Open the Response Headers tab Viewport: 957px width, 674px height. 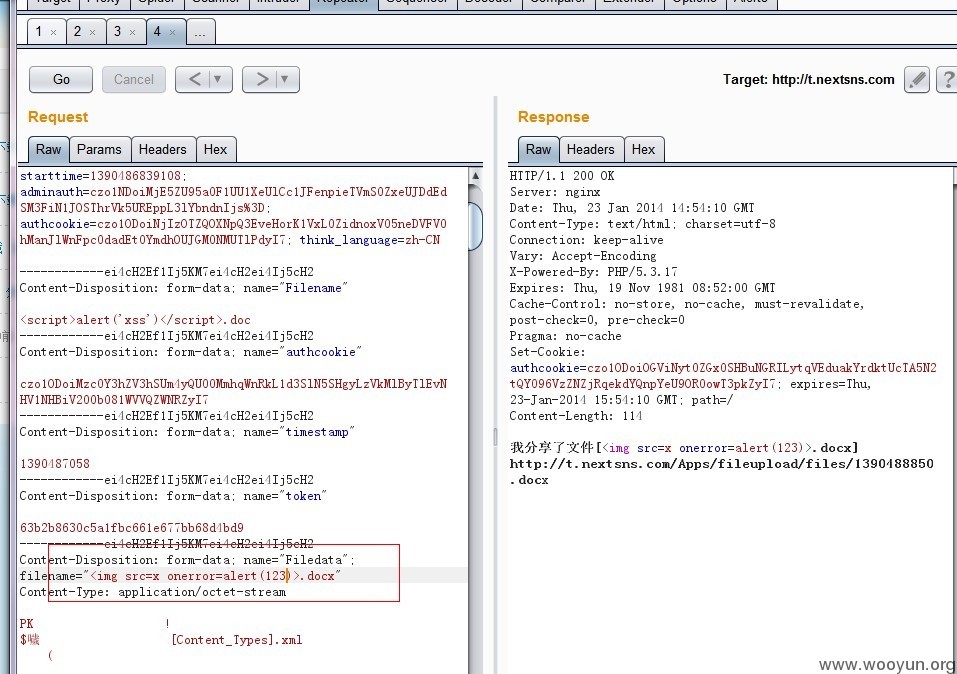(x=590, y=150)
